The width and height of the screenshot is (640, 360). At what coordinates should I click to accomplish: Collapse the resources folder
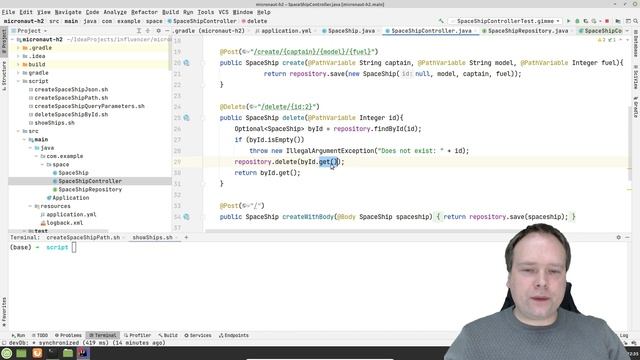click(x=30, y=206)
